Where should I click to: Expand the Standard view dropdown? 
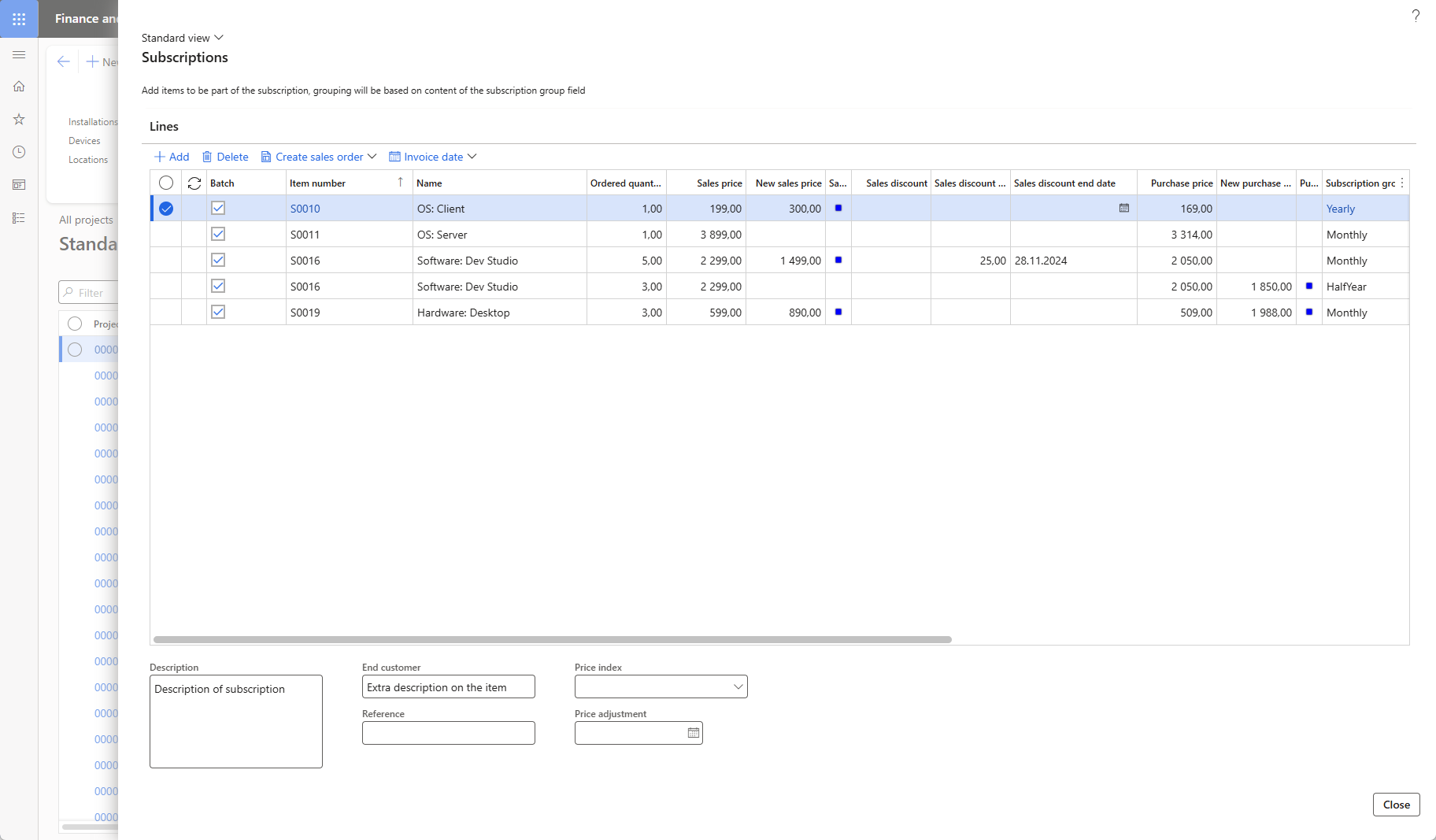[x=183, y=38]
